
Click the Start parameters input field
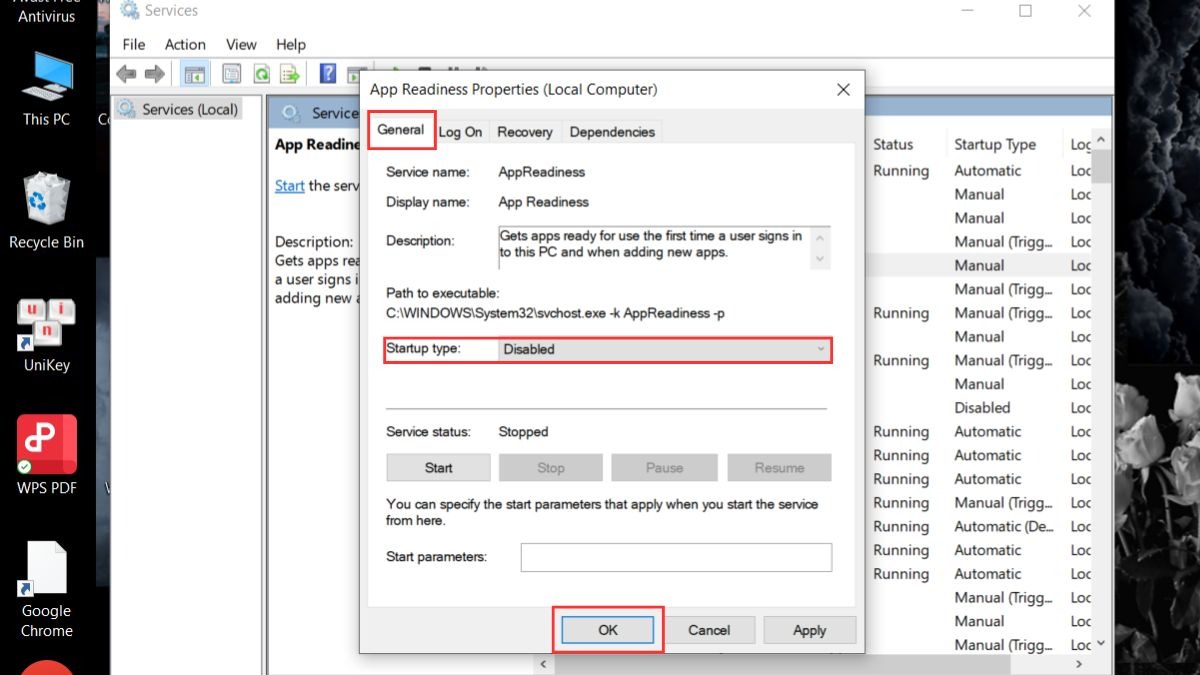point(676,557)
